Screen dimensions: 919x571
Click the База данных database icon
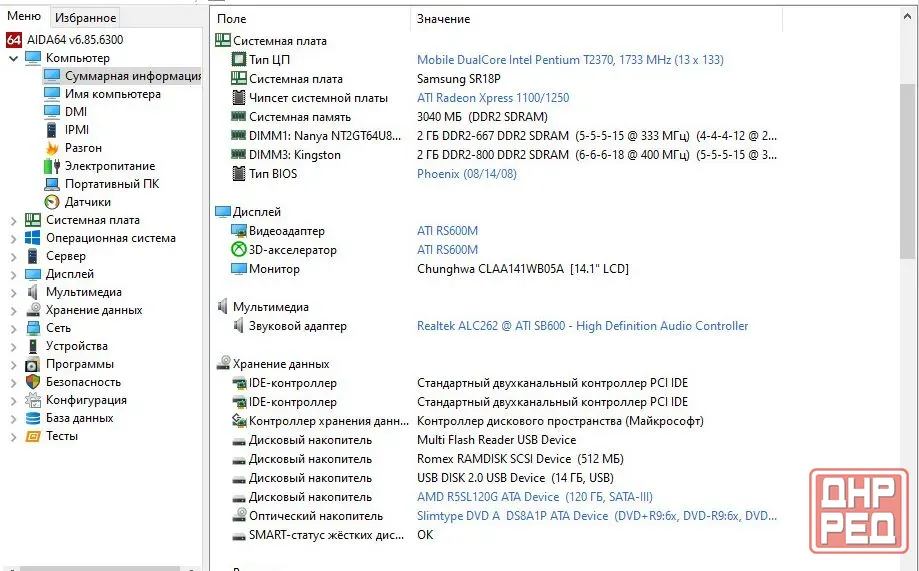33,418
